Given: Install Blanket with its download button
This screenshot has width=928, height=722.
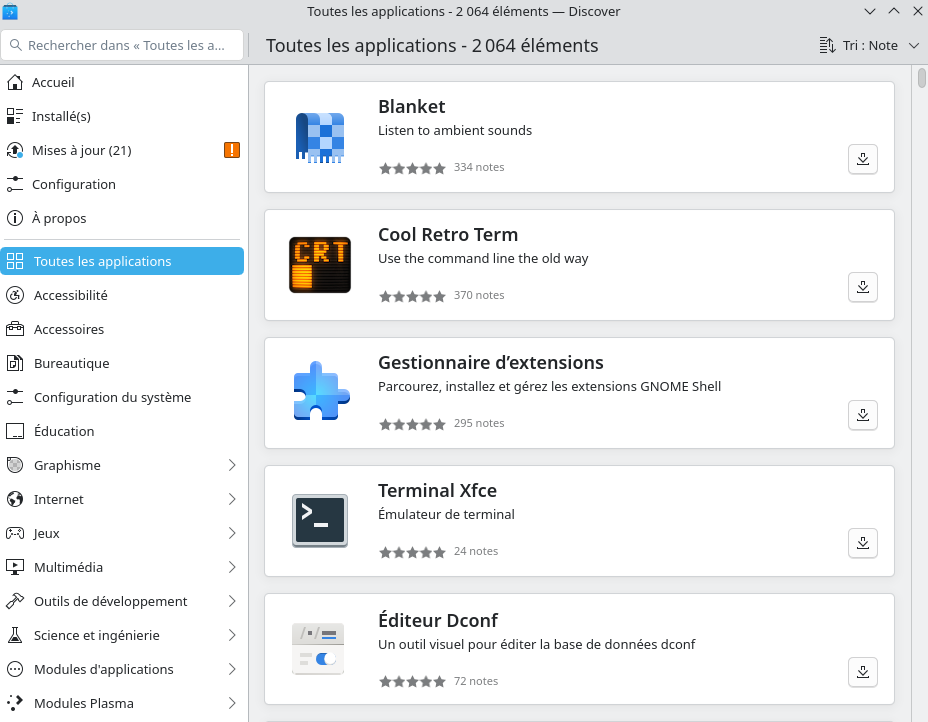Looking at the screenshot, I should [863, 159].
